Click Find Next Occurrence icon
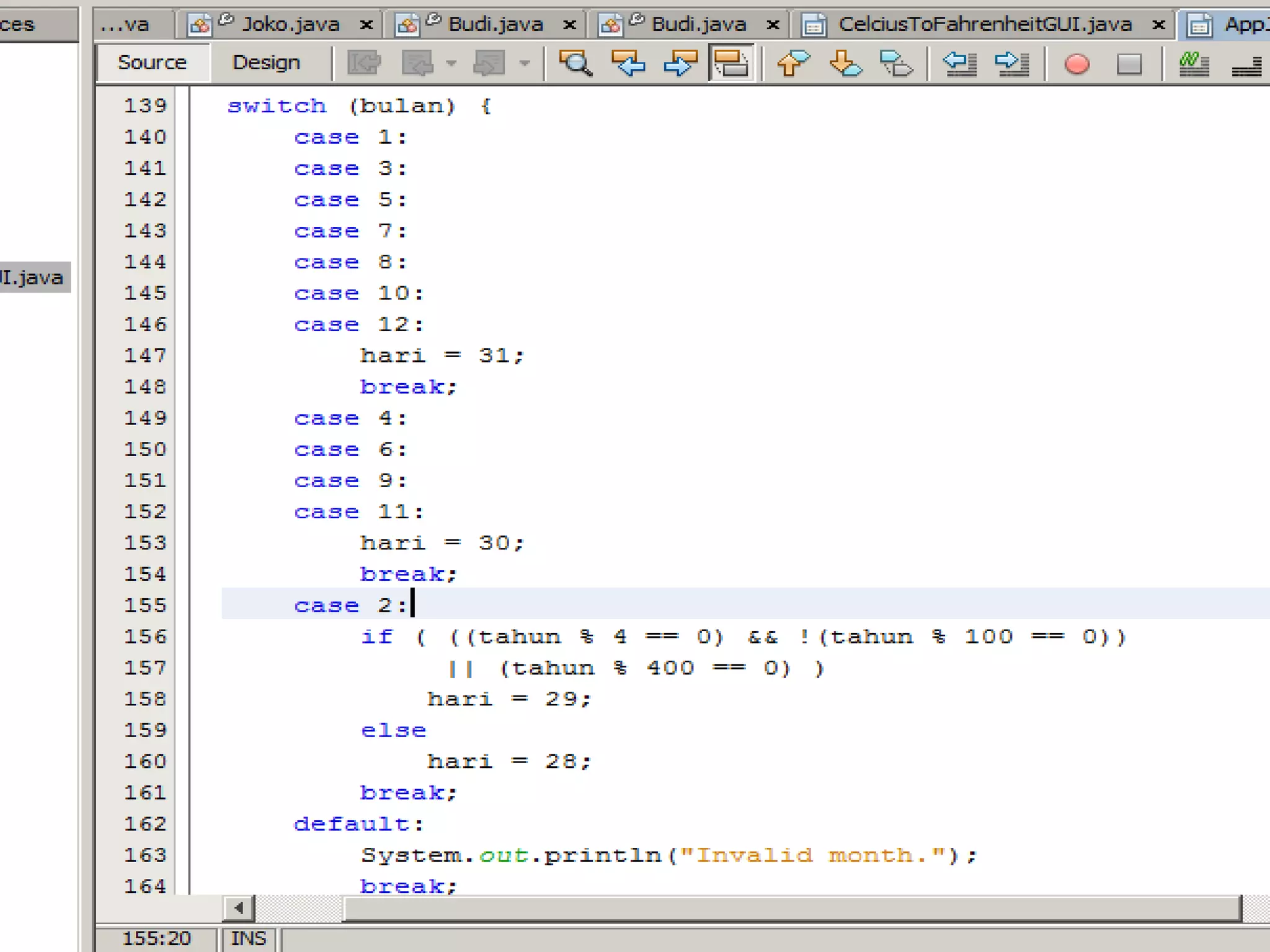This screenshot has height=952, width=1270. 680,63
